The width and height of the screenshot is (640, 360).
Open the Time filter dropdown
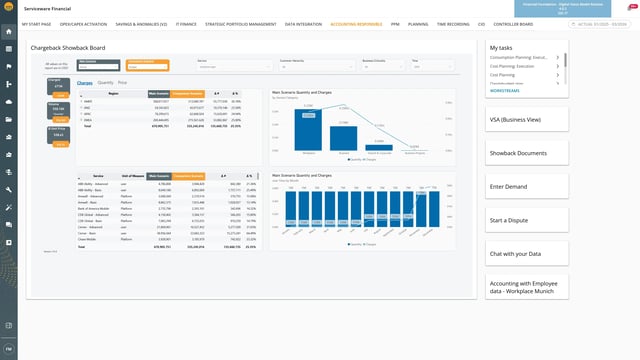[432, 67]
